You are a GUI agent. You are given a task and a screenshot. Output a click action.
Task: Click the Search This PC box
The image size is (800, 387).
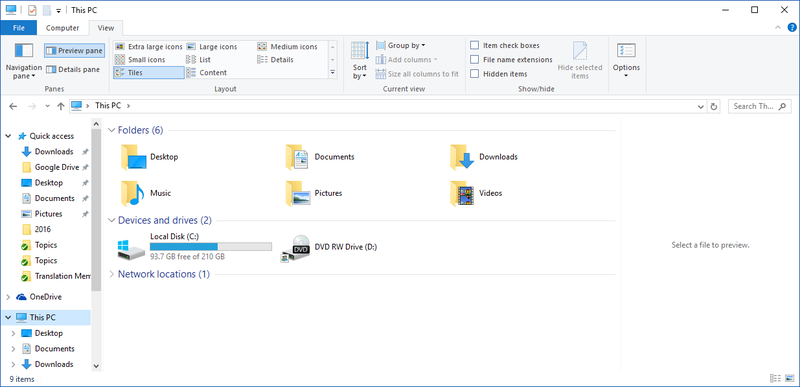tap(759, 106)
